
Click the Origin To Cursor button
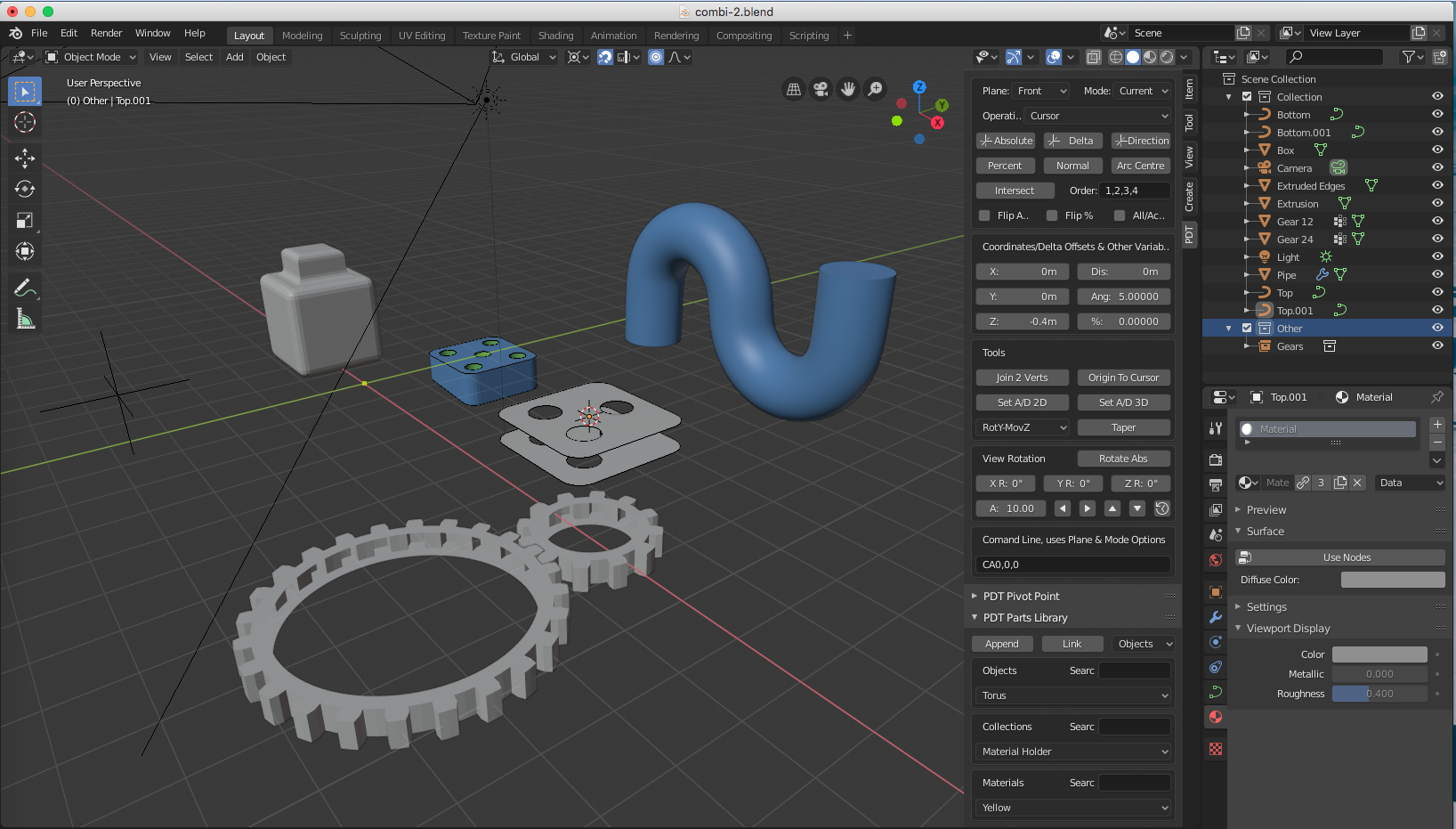click(x=1123, y=378)
